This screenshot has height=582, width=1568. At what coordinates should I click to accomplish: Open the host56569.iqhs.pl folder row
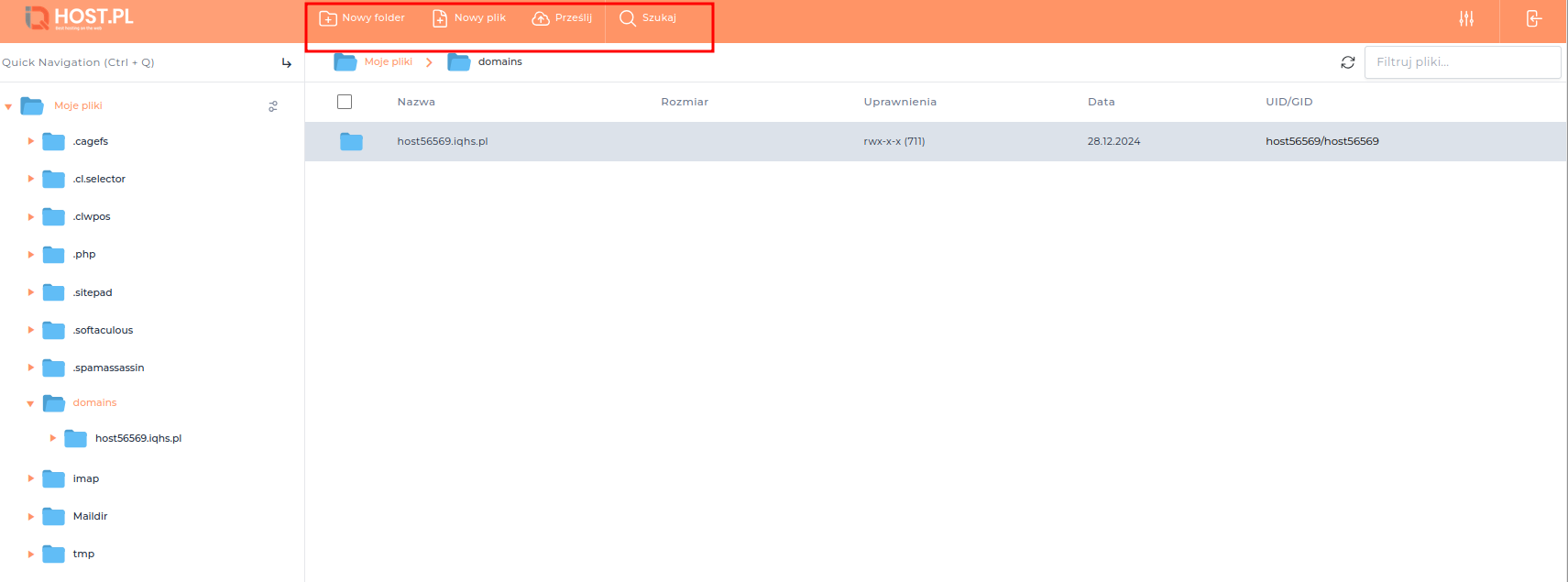pos(443,141)
